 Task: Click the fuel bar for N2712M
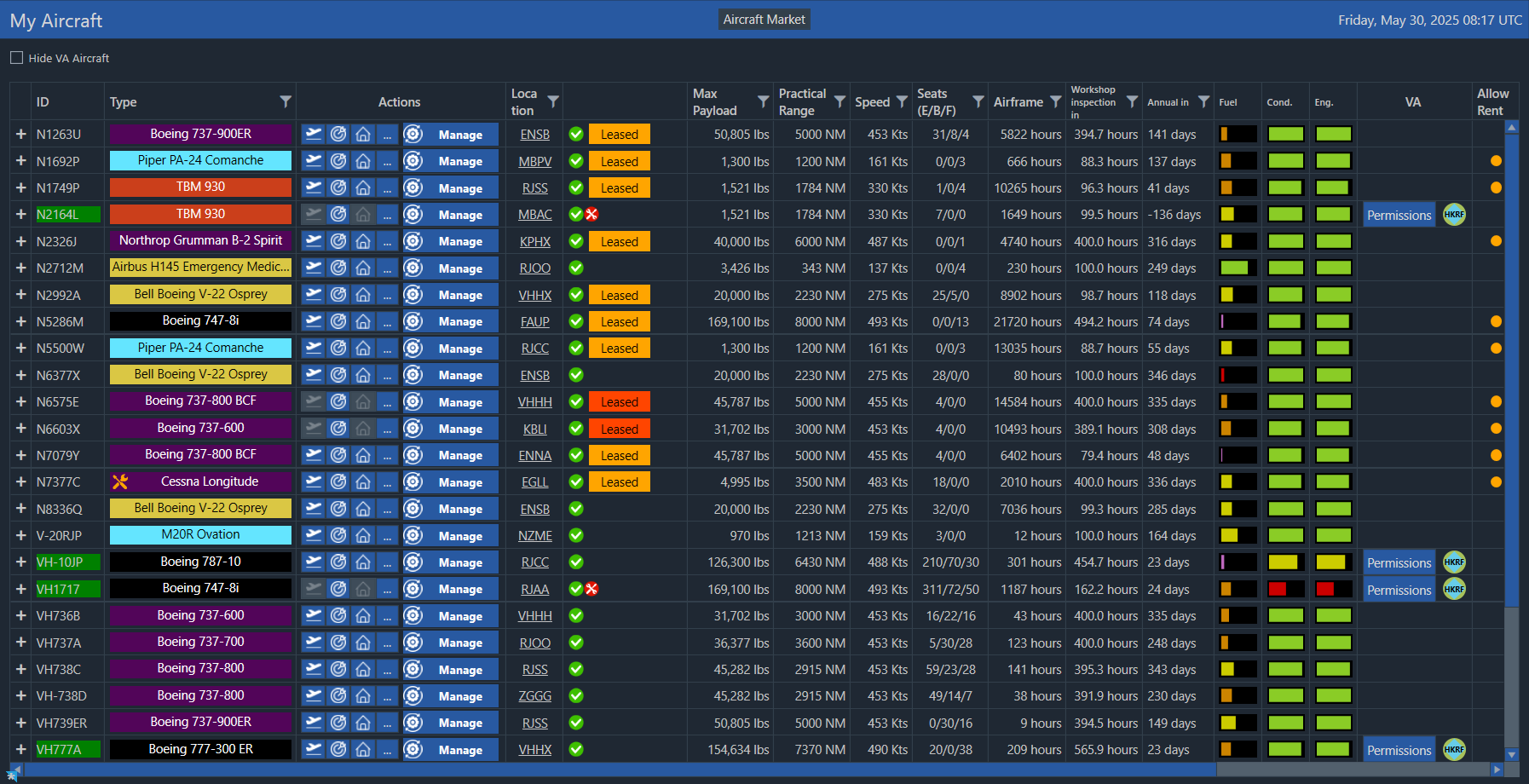(x=1238, y=268)
